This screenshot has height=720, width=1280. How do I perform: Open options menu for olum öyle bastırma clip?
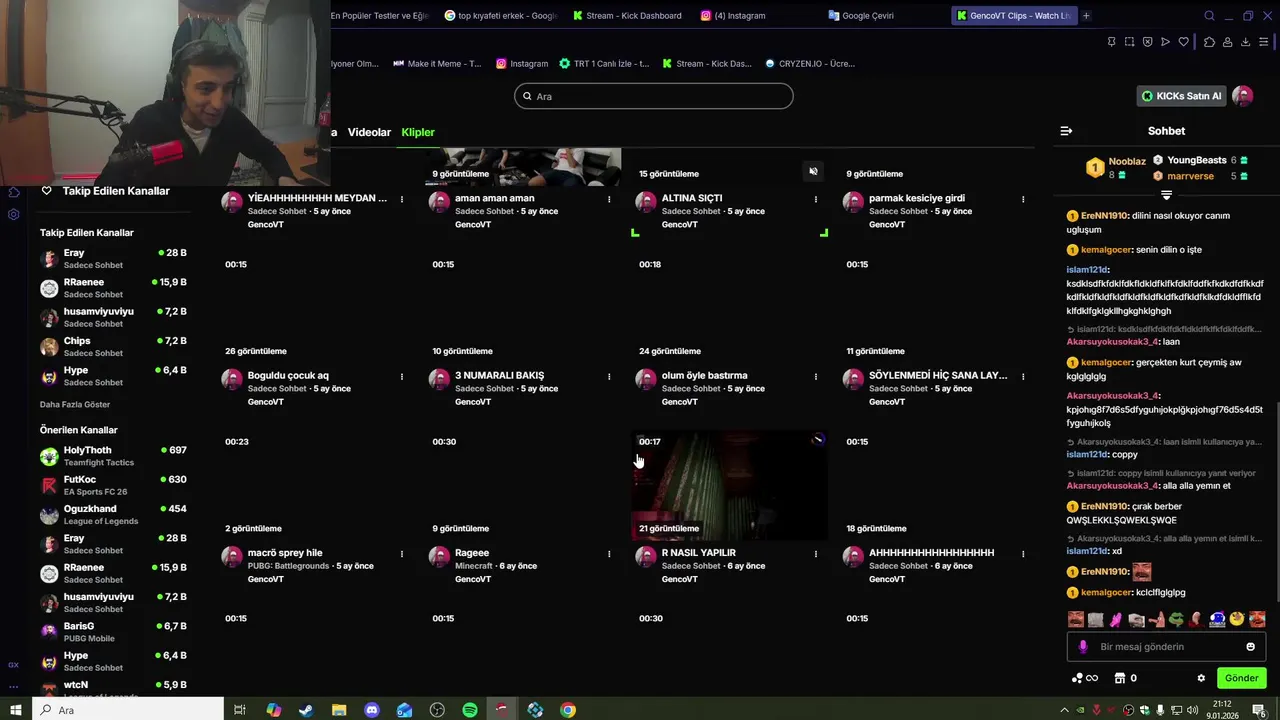point(816,377)
